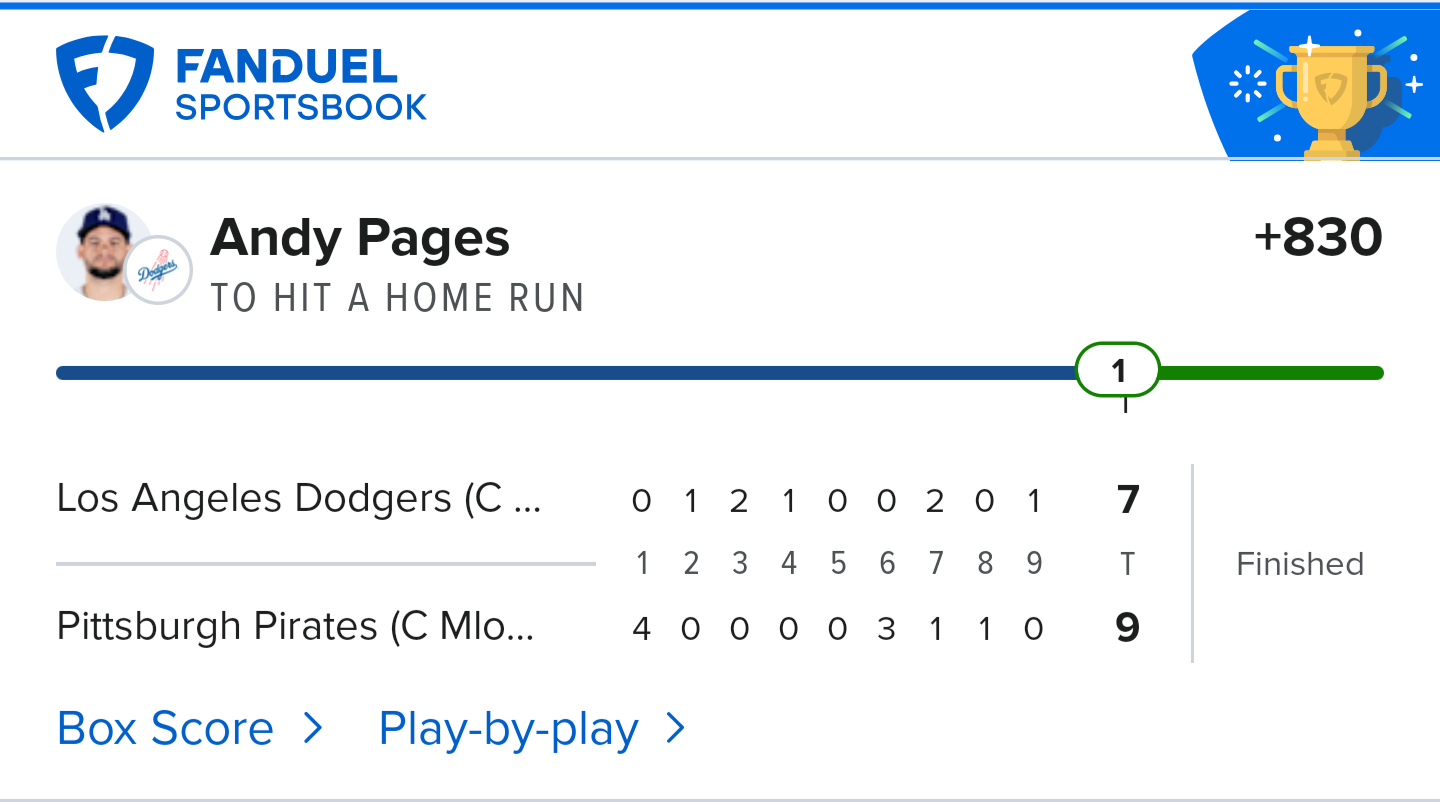Click the green portion of progress bar

(x=1270, y=373)
